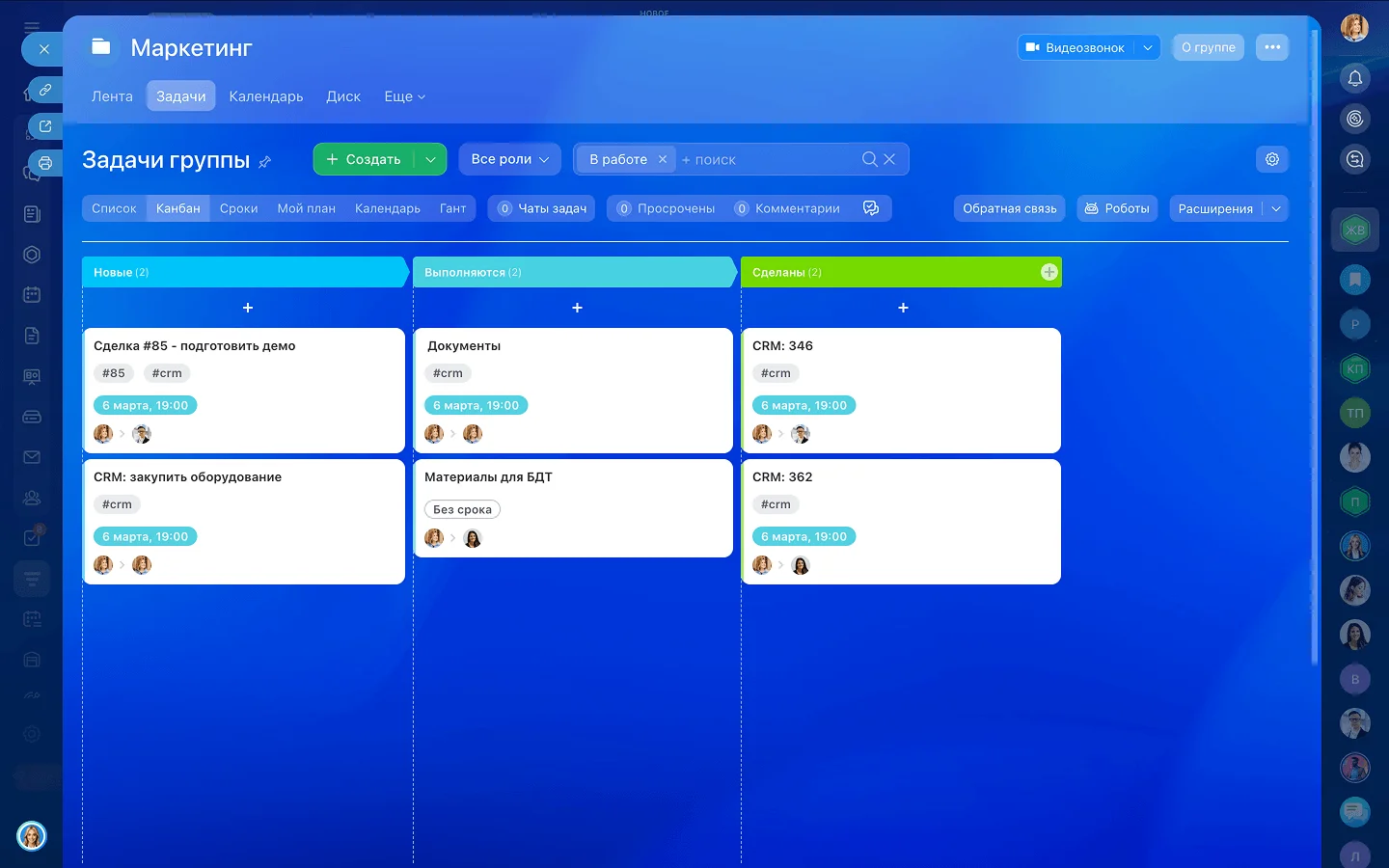Click the Маркетинг group folder icon

tap(101, 46)
